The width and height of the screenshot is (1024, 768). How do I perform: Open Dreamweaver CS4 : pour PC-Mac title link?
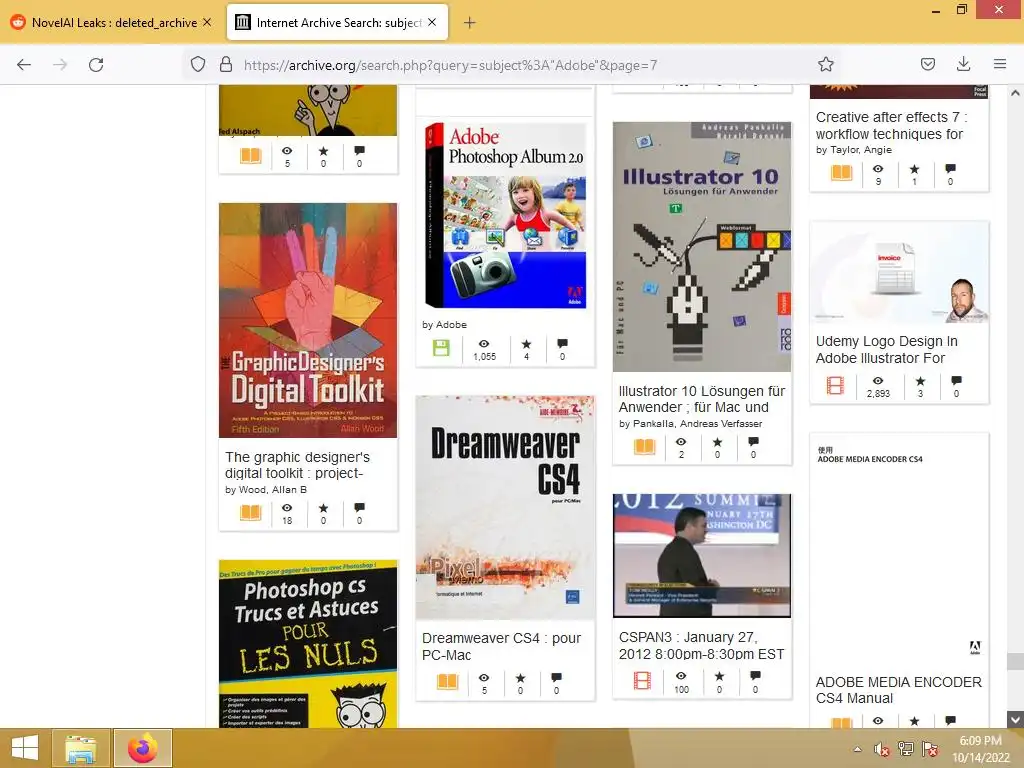point(502,647)
